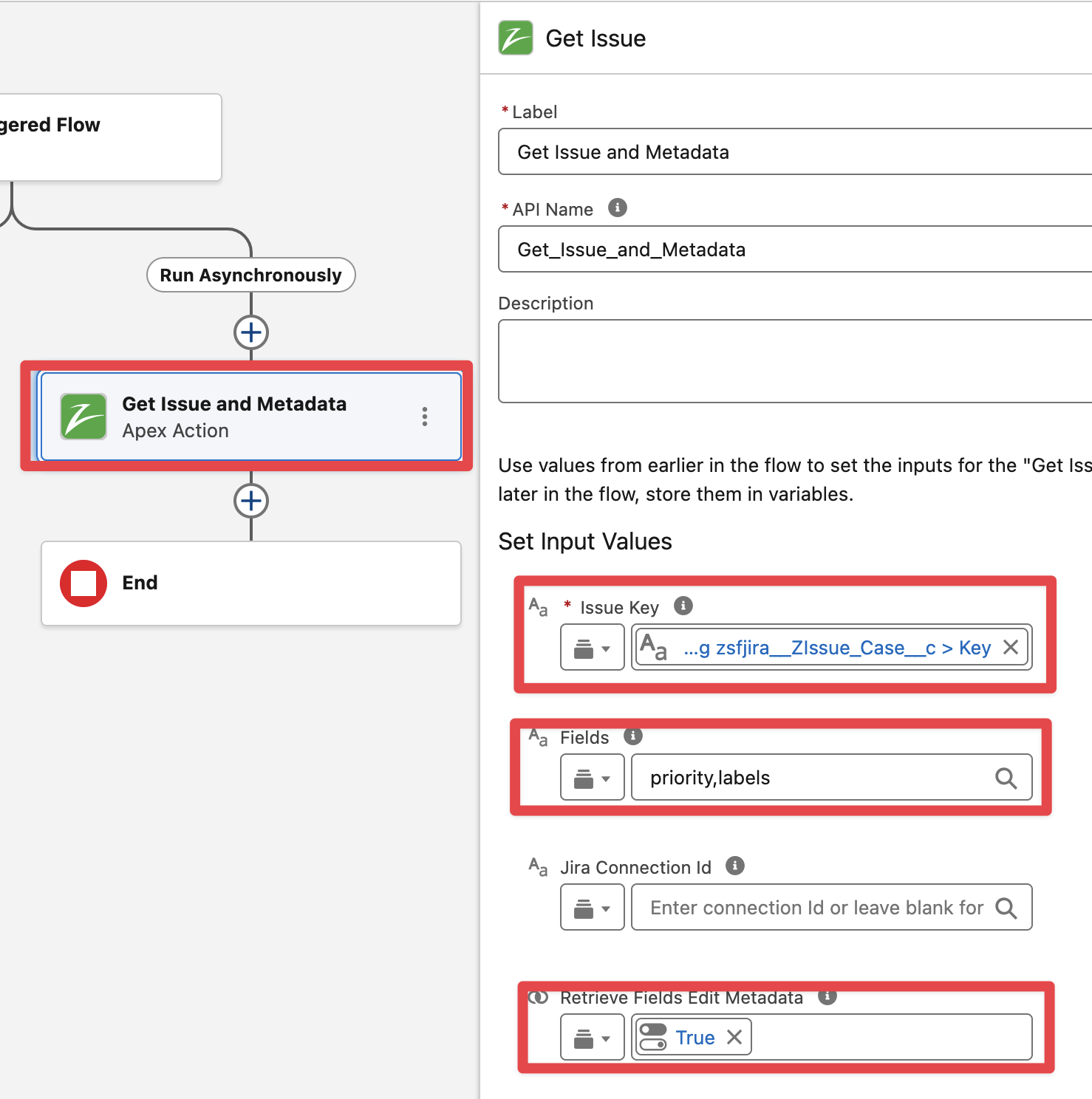The image size is (1092, 1099).
Task: Show API Name info tooltip
Action: (618, 208)
